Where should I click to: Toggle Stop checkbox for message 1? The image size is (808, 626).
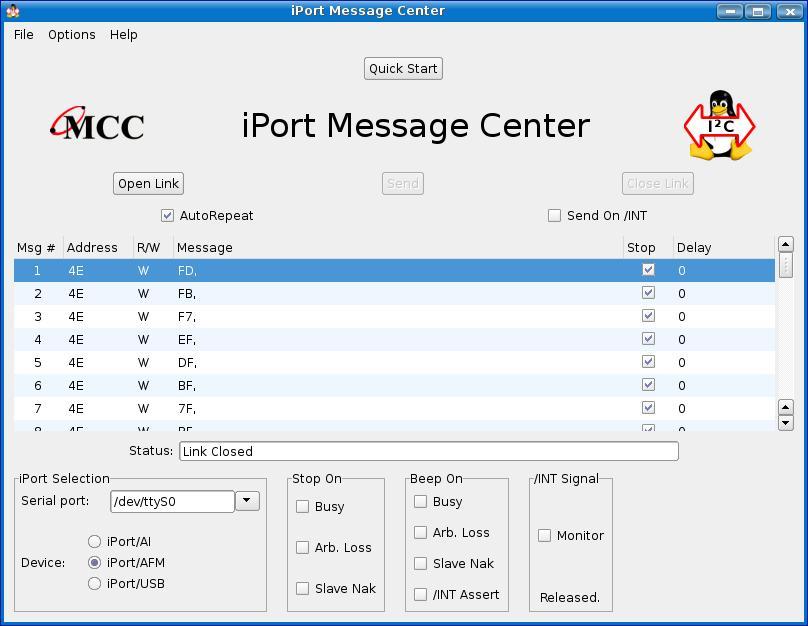point(648,270)
